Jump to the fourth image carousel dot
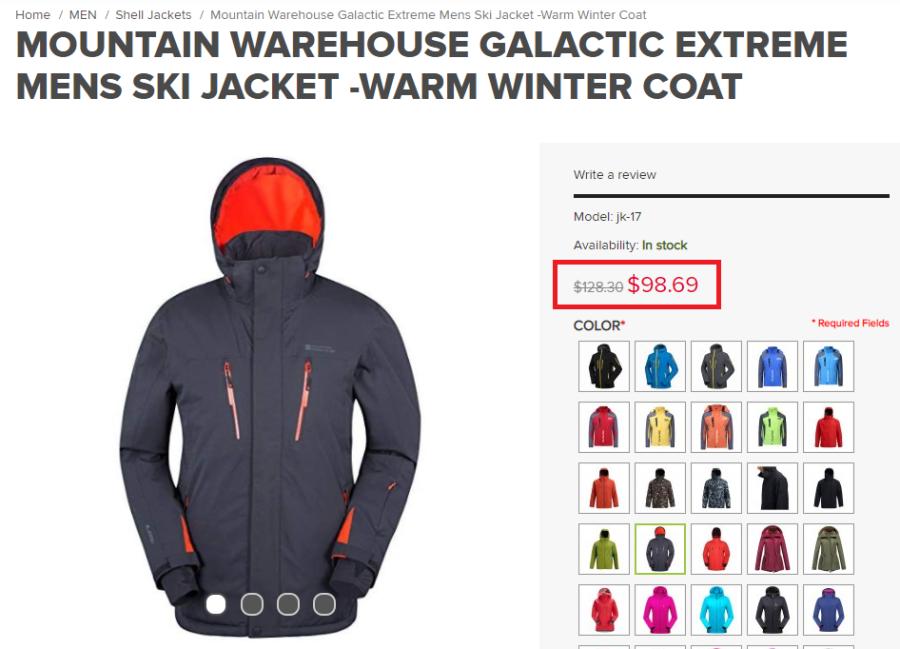Screen dimensions: 900x649 pyautogui.click(x=324, y=604)
